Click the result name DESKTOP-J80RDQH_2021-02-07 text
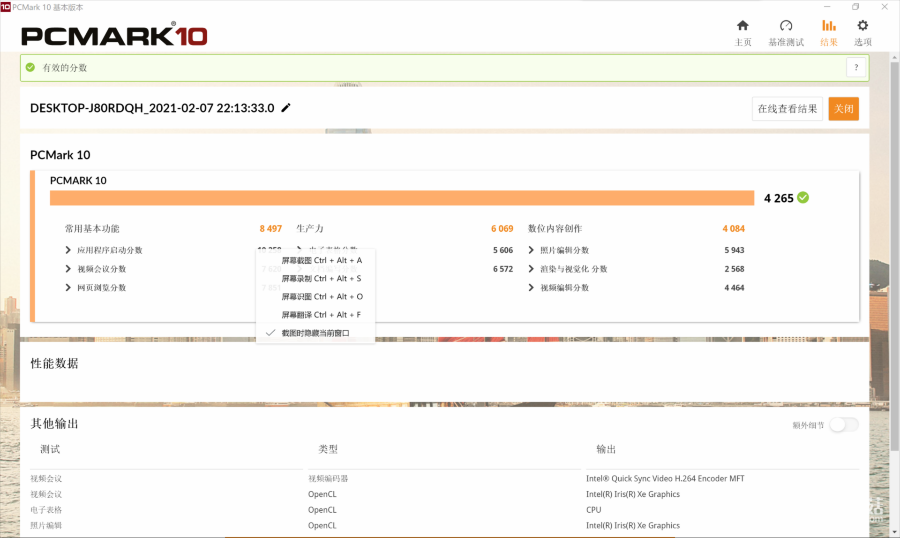Viewport: 900px width, 538px height. coord(152,108)
